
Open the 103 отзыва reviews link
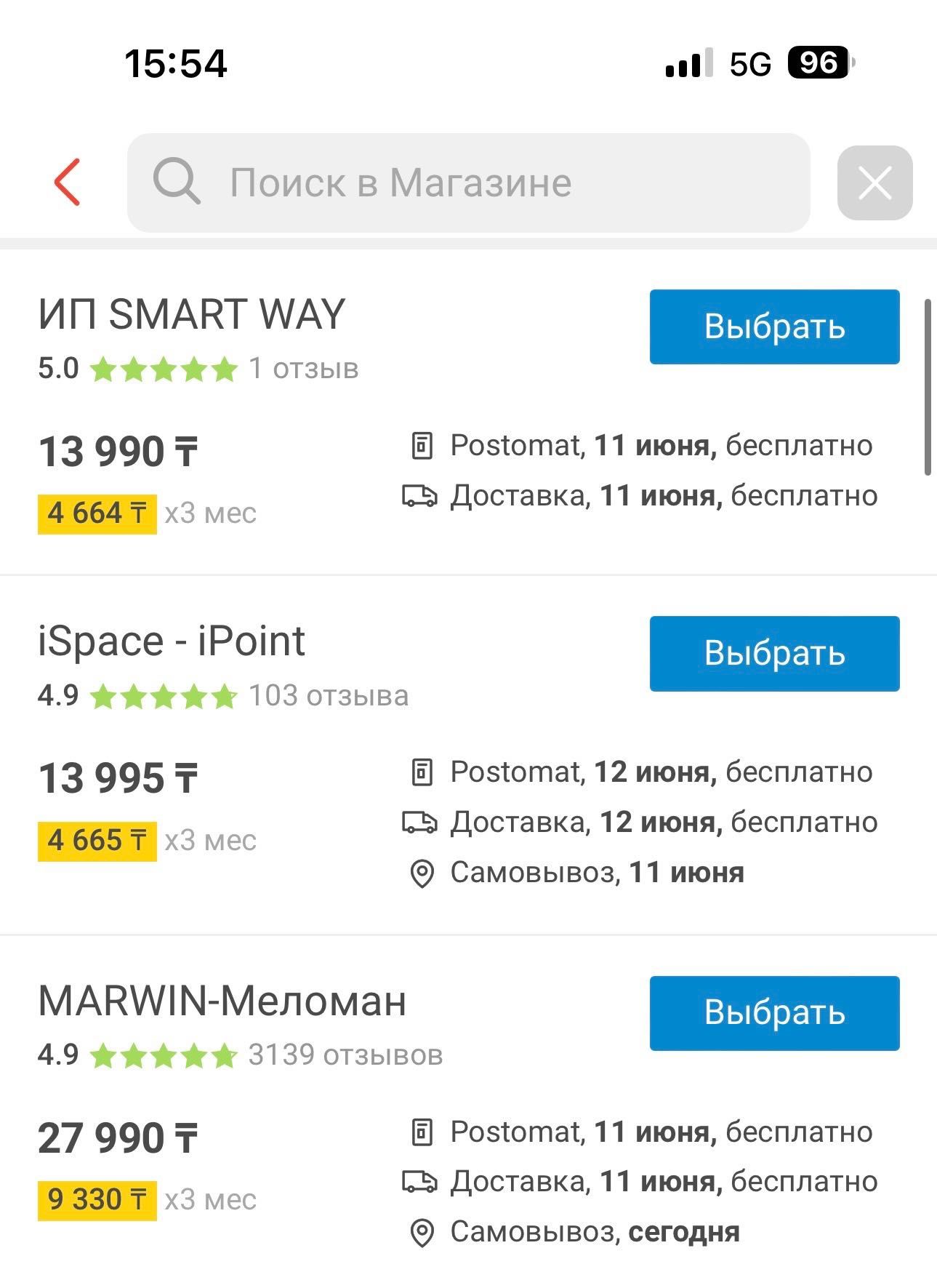coord(329,696)
